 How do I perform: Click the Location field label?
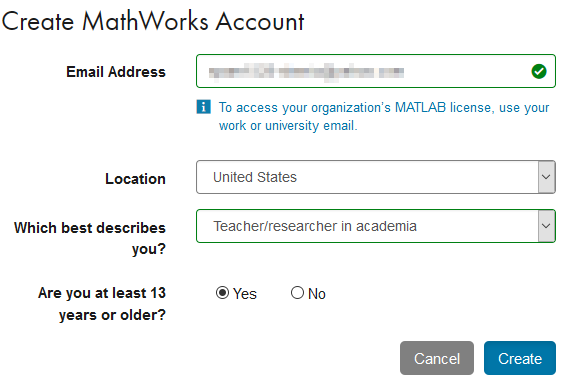[135, 179]
